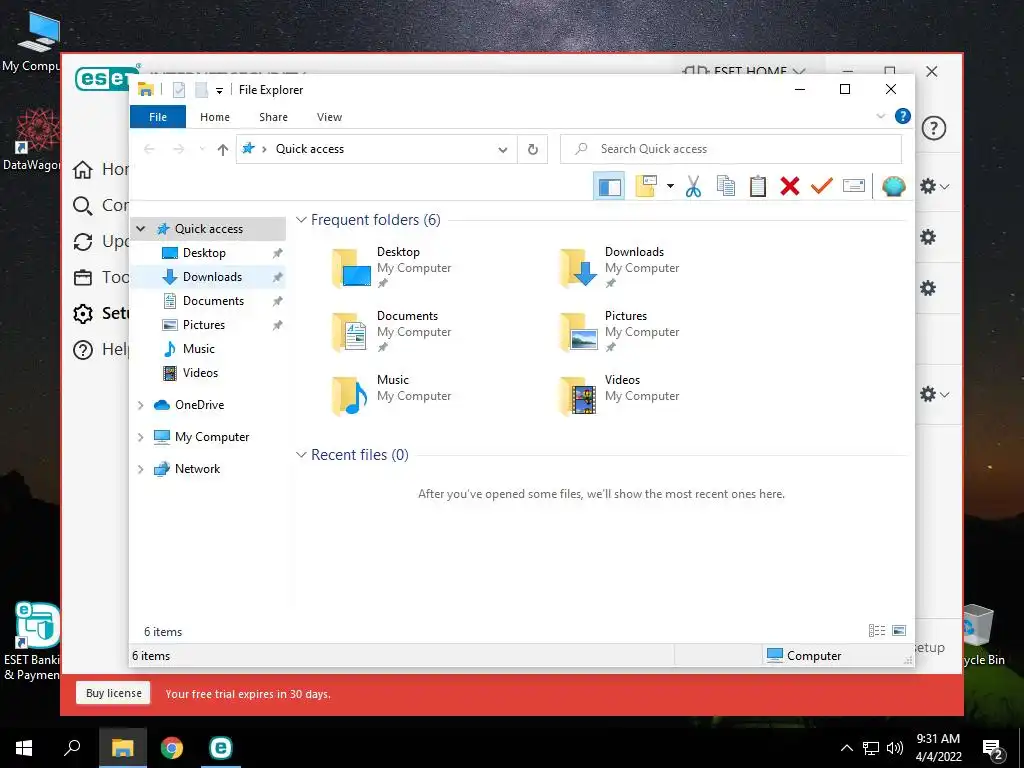
Task: Click the E-mail envelope toolbar icon
Action: [854, 186]
